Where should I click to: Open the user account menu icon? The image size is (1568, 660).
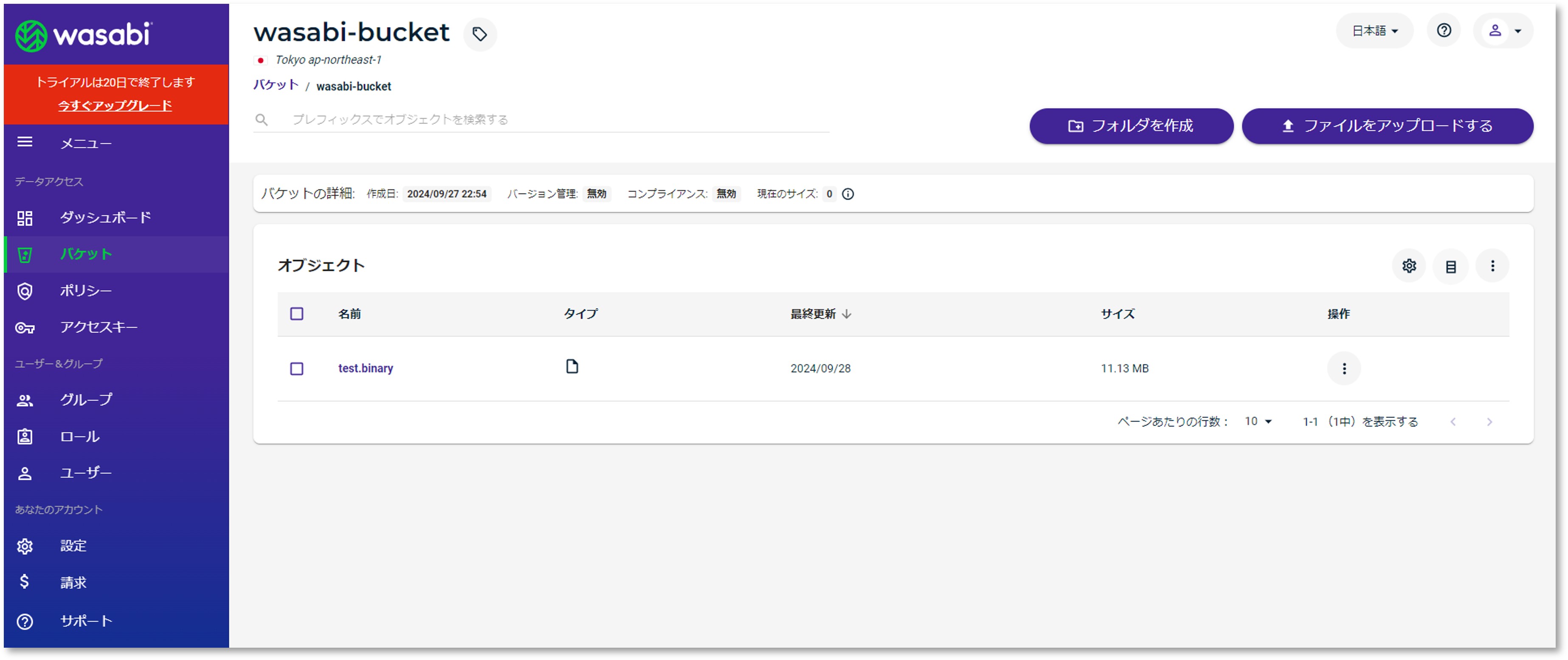[1495, 31]
